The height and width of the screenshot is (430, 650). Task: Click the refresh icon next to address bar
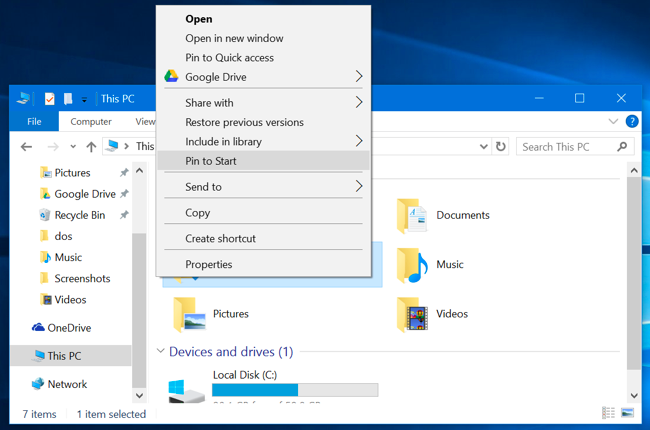(501, 146)
